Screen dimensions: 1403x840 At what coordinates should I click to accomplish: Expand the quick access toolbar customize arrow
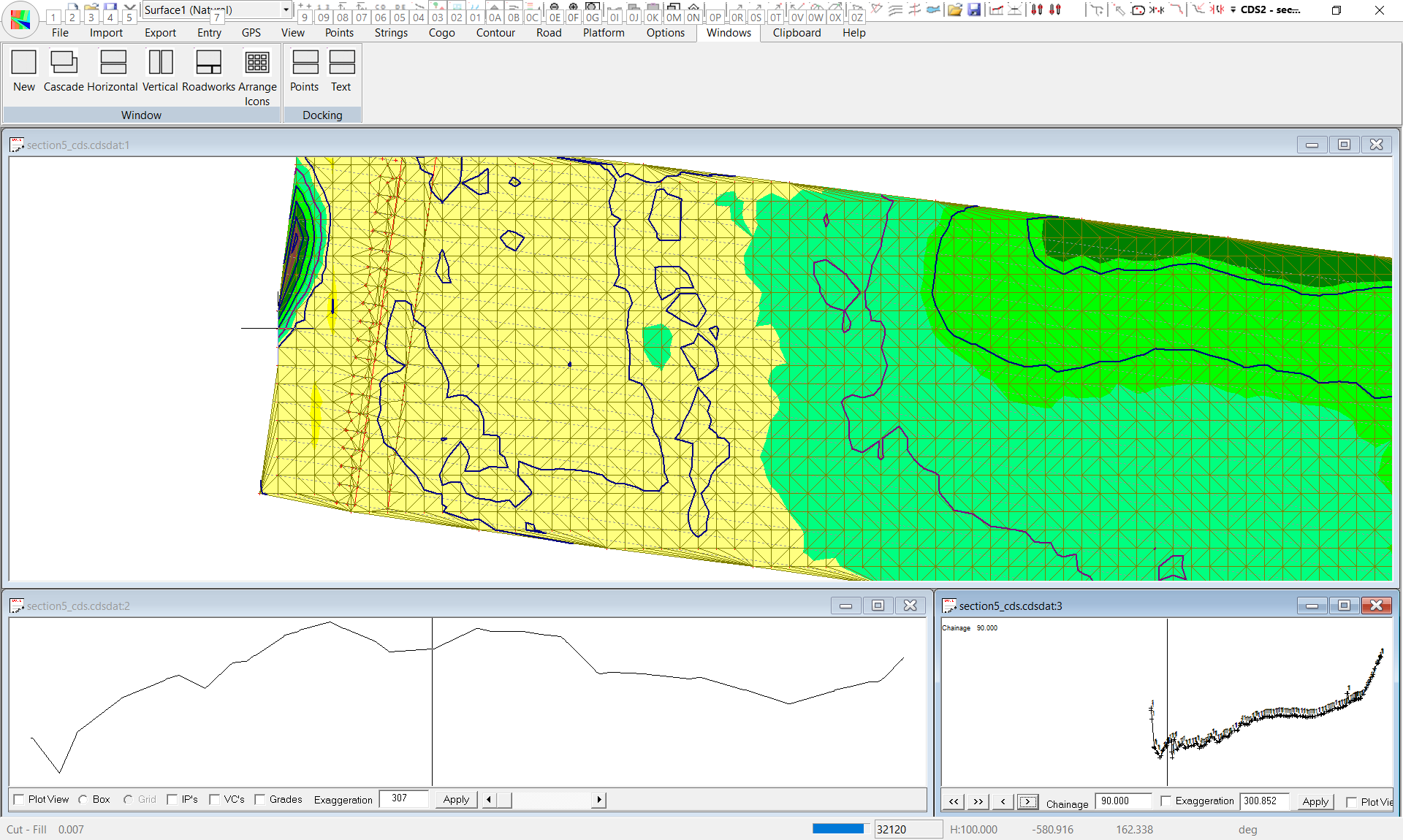point(1233,10)
